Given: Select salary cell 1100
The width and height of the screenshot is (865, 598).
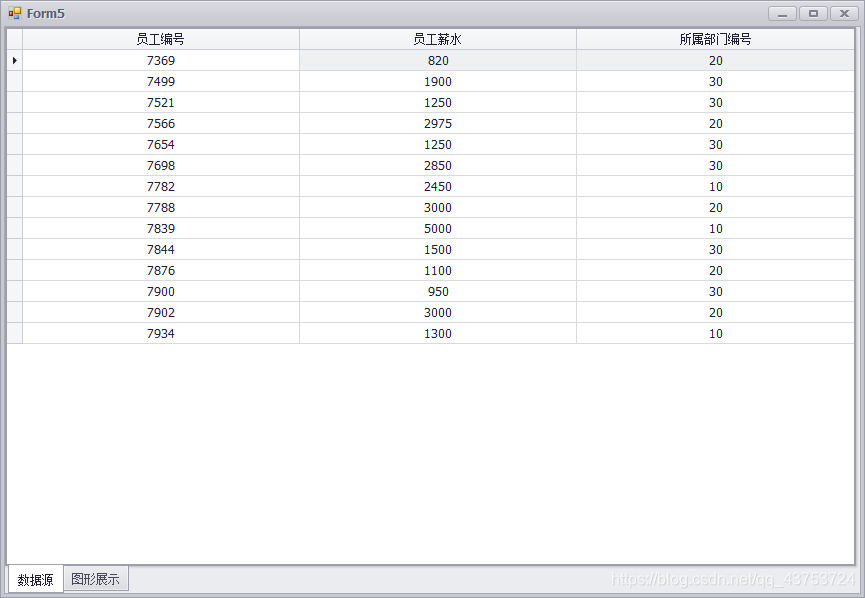Looking at the screenshot, I should [437, 270].
